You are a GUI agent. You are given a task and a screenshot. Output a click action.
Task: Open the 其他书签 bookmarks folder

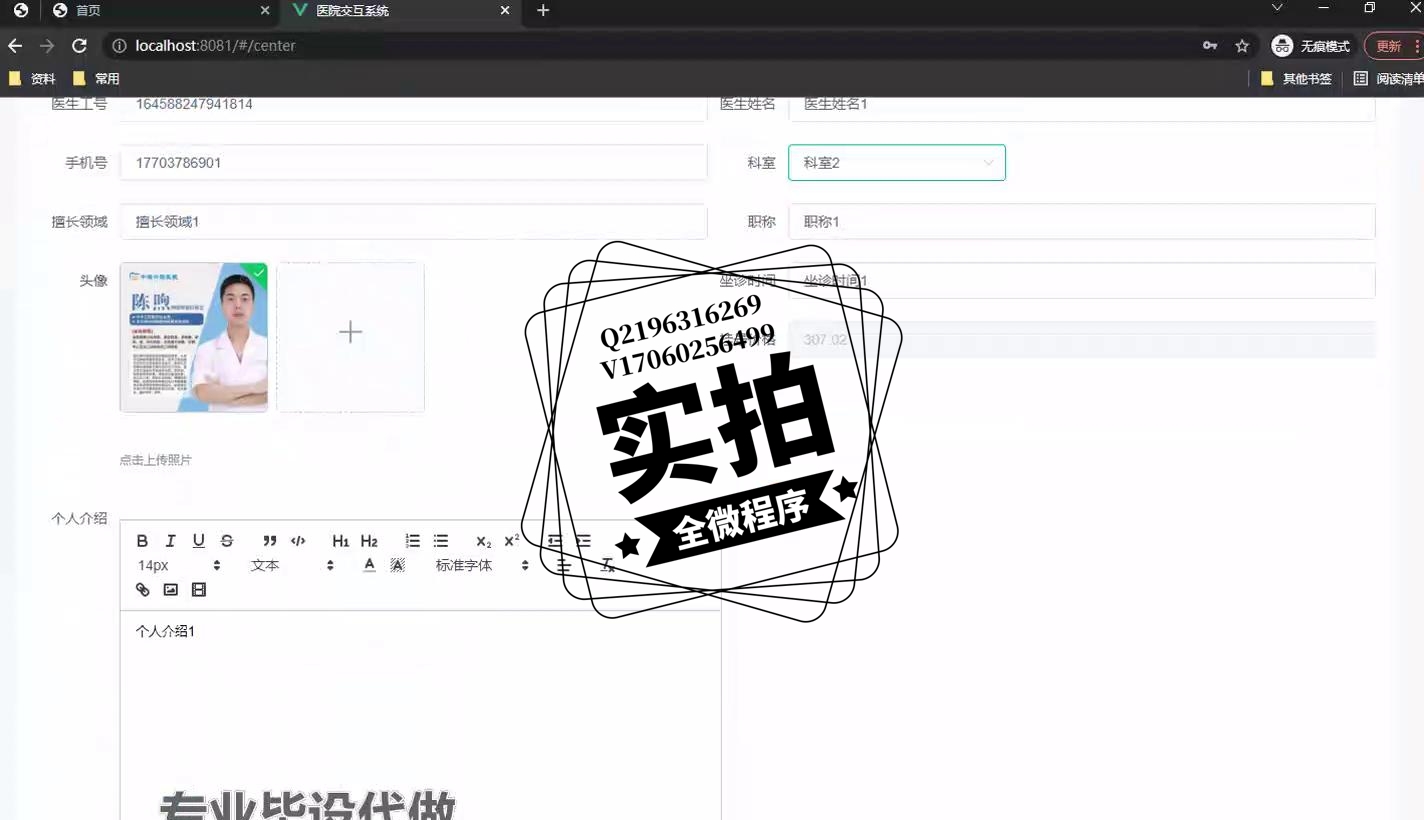(x=1296, y=79)
